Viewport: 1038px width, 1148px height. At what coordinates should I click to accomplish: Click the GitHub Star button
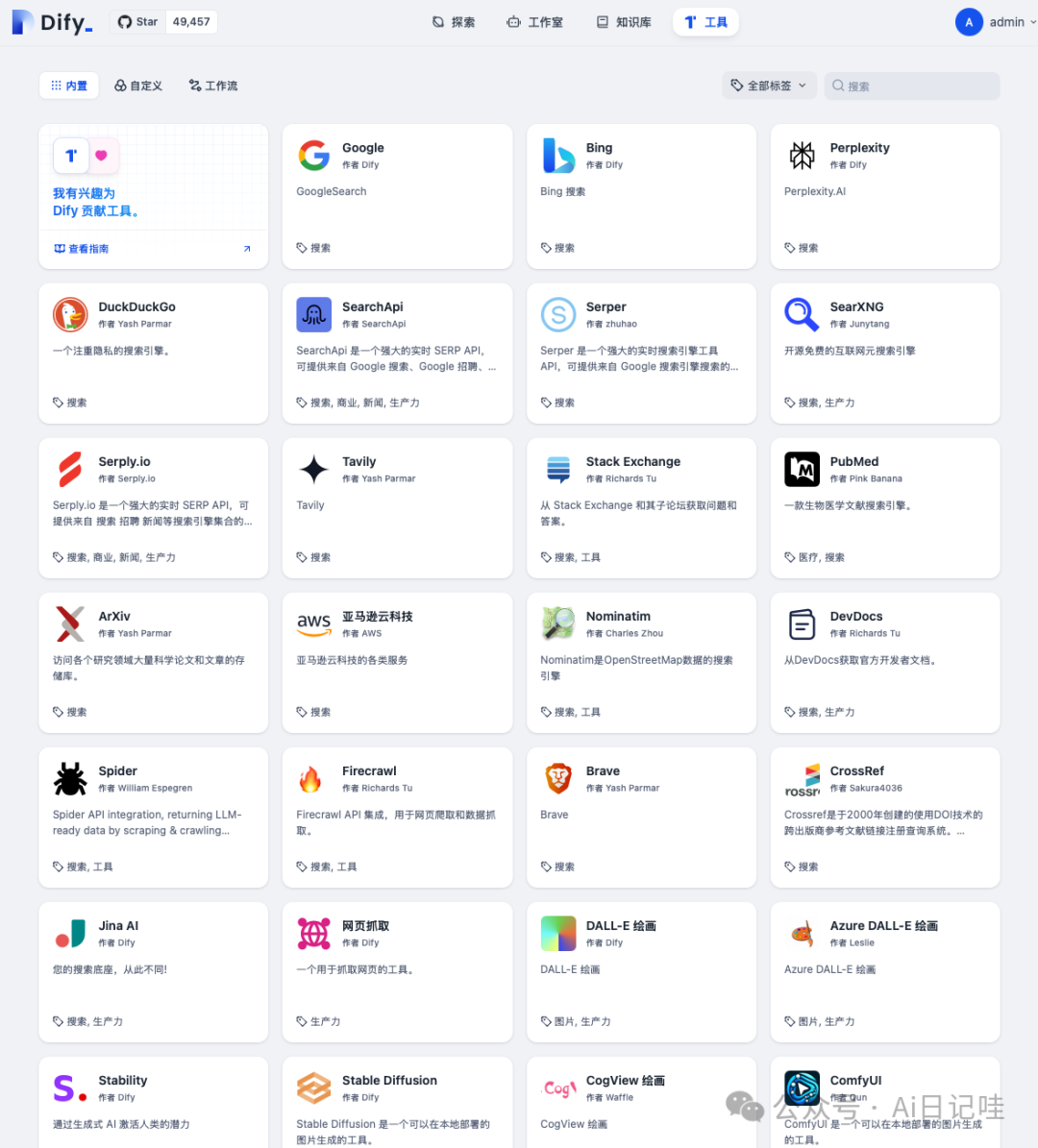137,22
